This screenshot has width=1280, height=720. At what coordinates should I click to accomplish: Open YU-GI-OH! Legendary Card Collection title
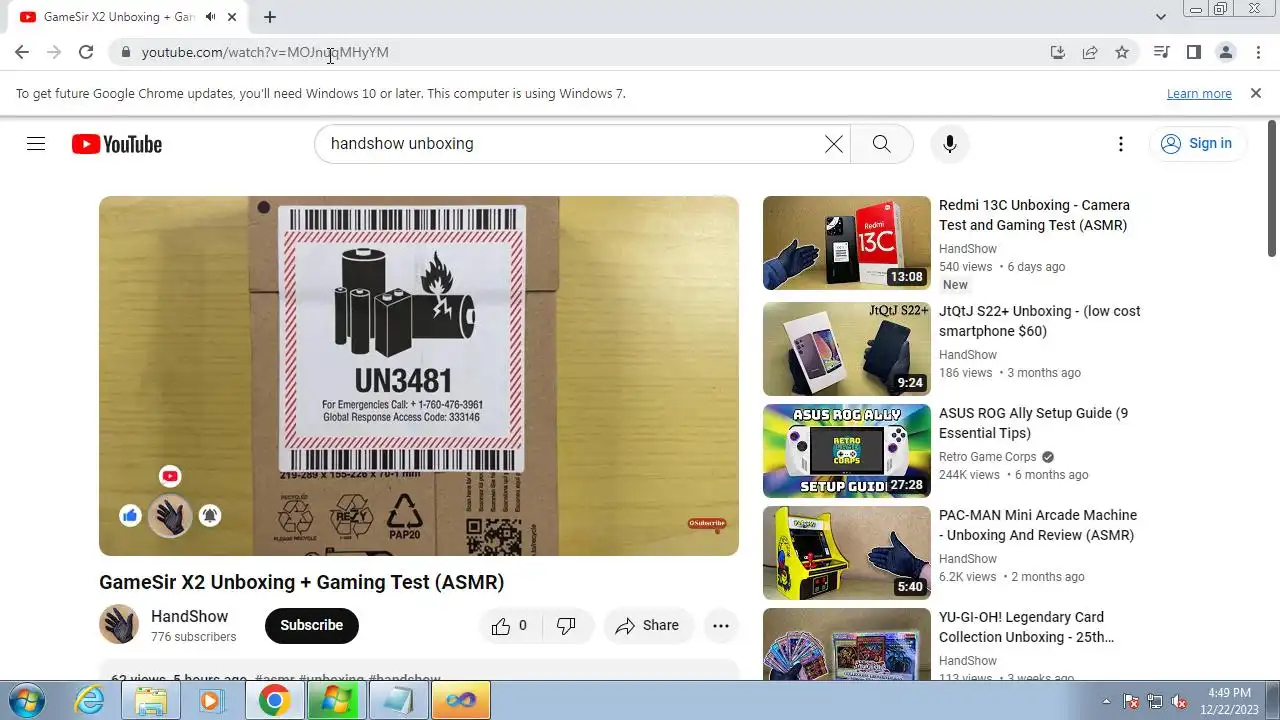[1026, 627]
